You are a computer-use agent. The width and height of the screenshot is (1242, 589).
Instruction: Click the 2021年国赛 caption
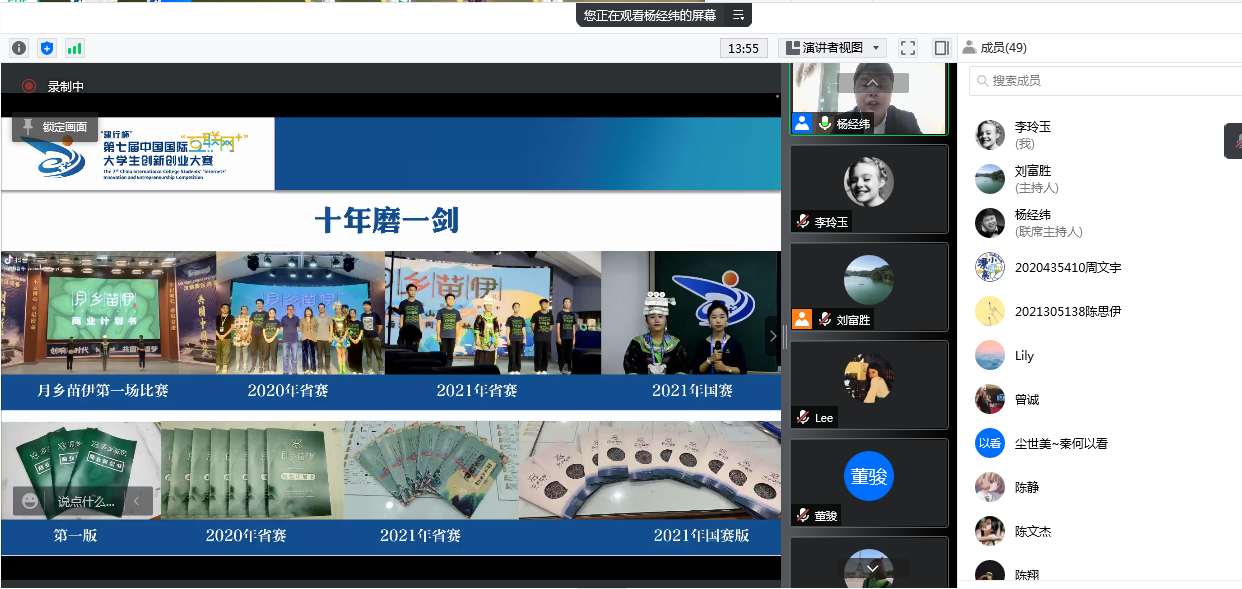click(692, 391)
